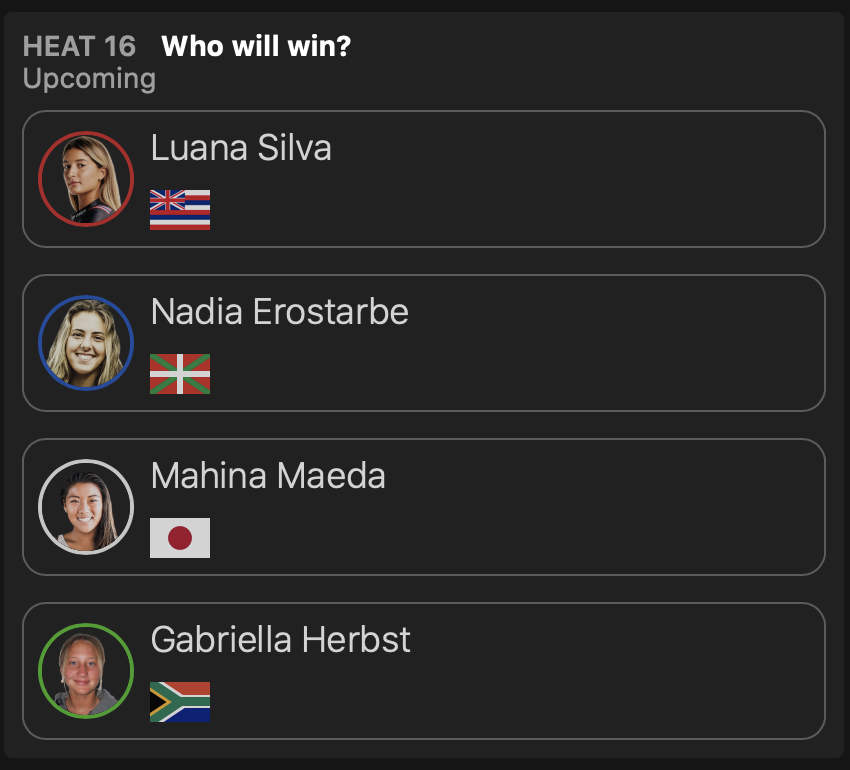Click Gabriella Herbst's green-ringed avatar photo
Screen dimensions: 850x770
[x=86, y=671]
